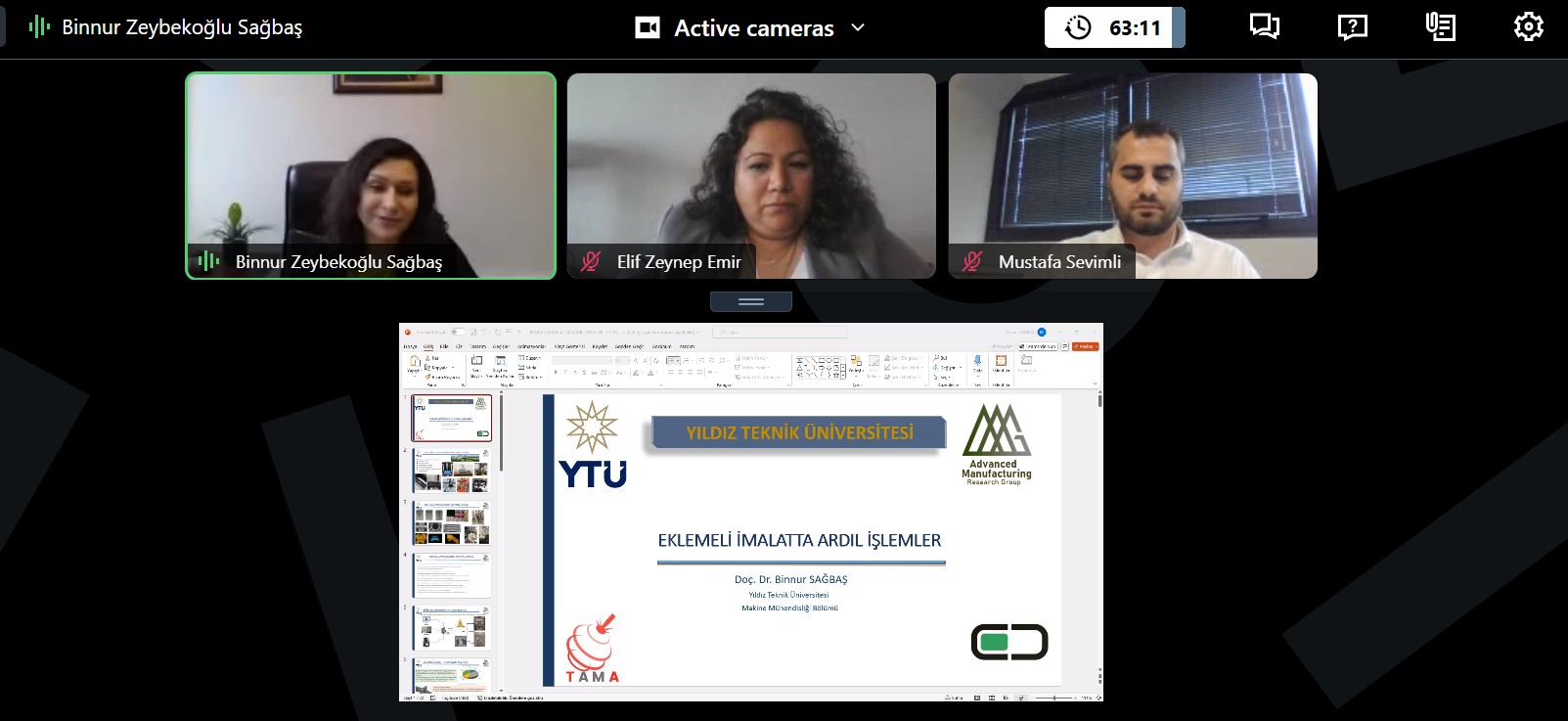Select the Binnur Zeybekoğlu Sağbaş camera tile

(371, 176)
